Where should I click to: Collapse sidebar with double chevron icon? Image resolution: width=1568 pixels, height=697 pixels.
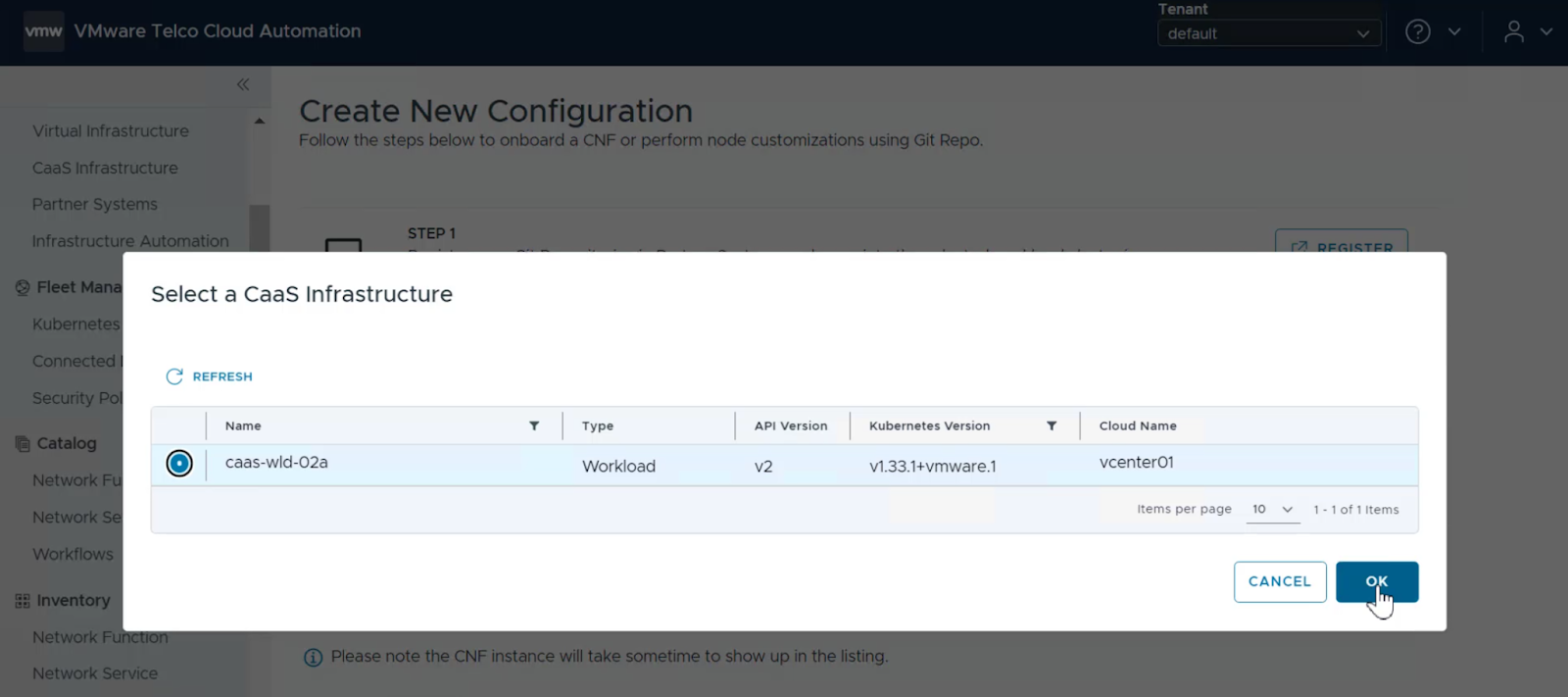pos(243,84)
